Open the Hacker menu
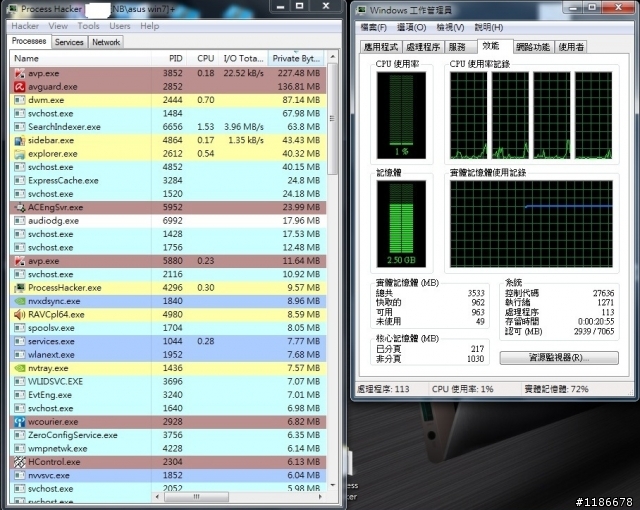 (25, 26)
